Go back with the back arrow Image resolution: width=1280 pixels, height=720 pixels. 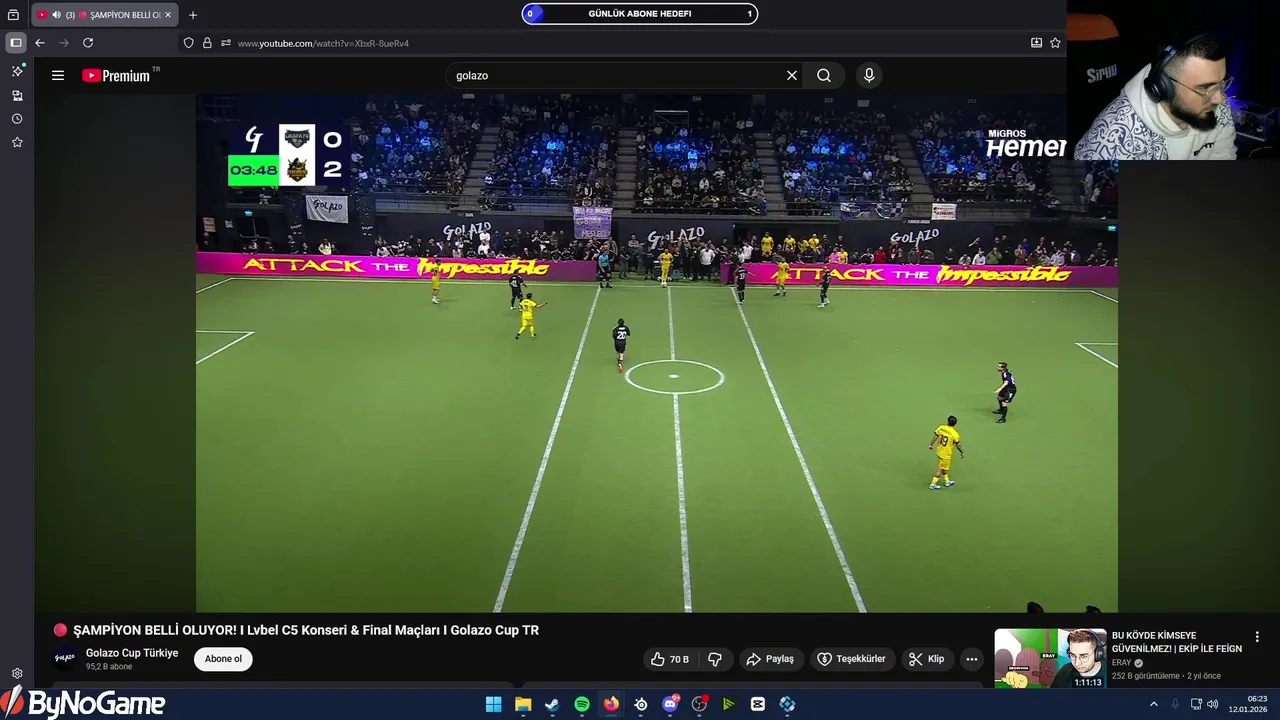click(40, 43)
